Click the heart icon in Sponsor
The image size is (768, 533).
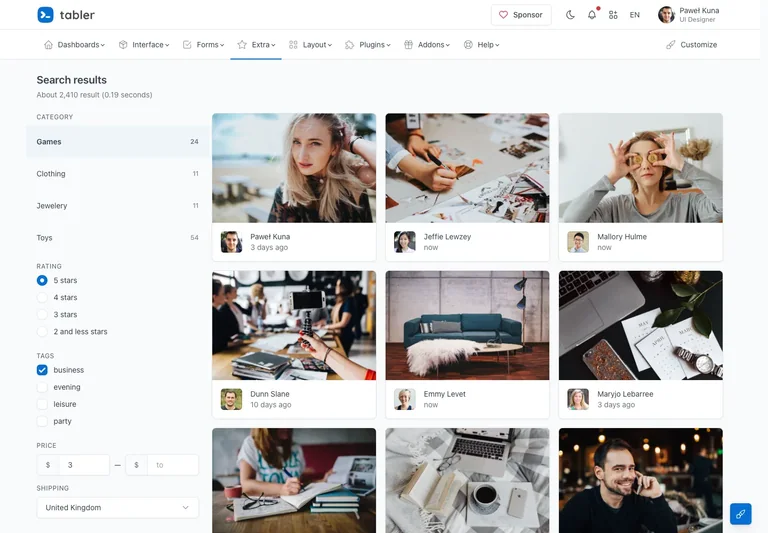(503, 15)
